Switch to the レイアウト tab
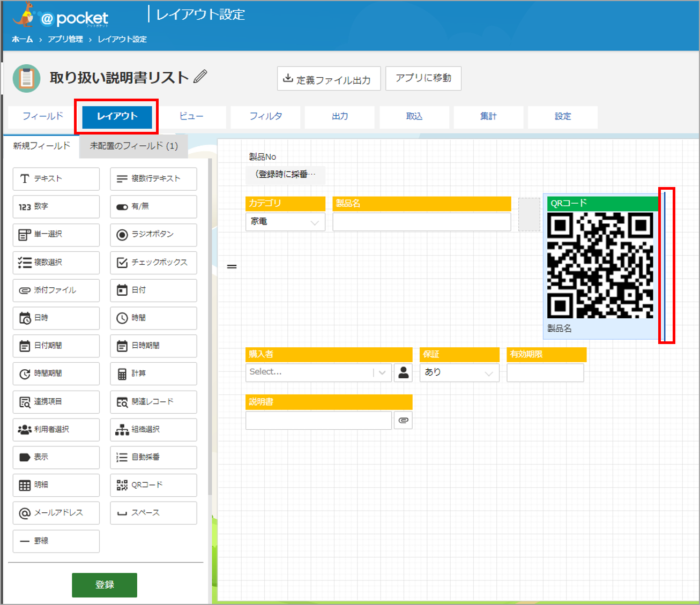 coord(117,117)
